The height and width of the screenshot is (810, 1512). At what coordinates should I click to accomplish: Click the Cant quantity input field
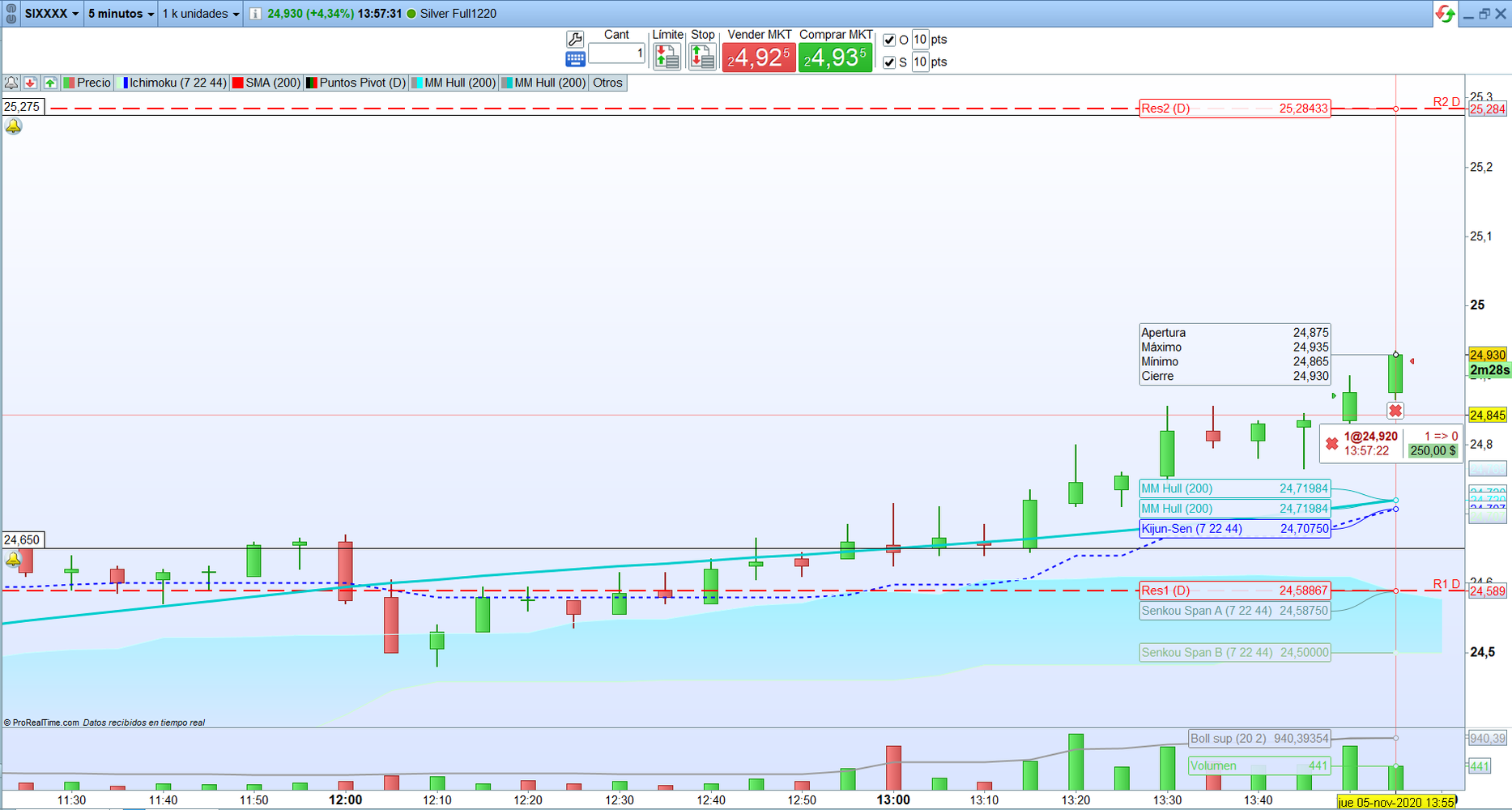point(616,53)
